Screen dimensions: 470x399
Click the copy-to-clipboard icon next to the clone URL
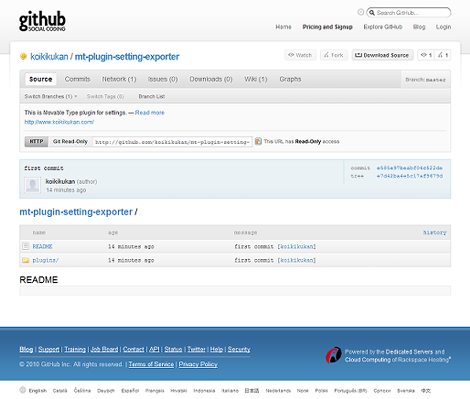[x=258, y=141]
